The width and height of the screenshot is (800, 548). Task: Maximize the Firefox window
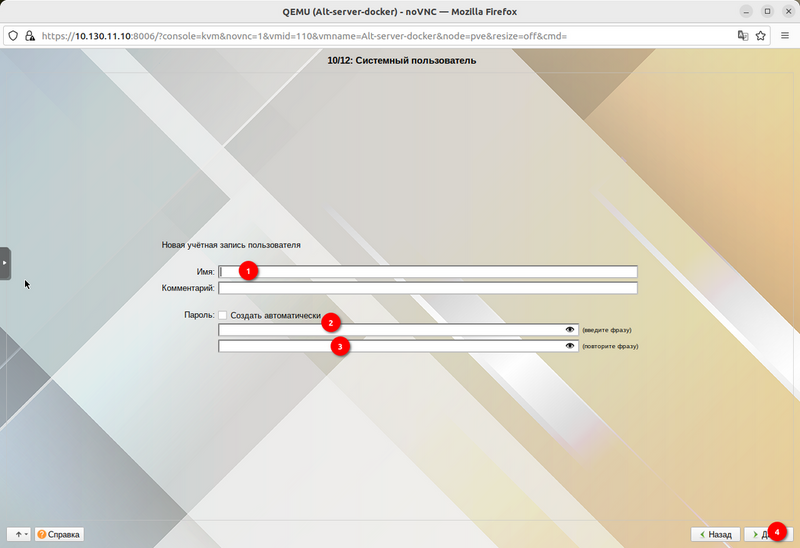click(766, 11)
